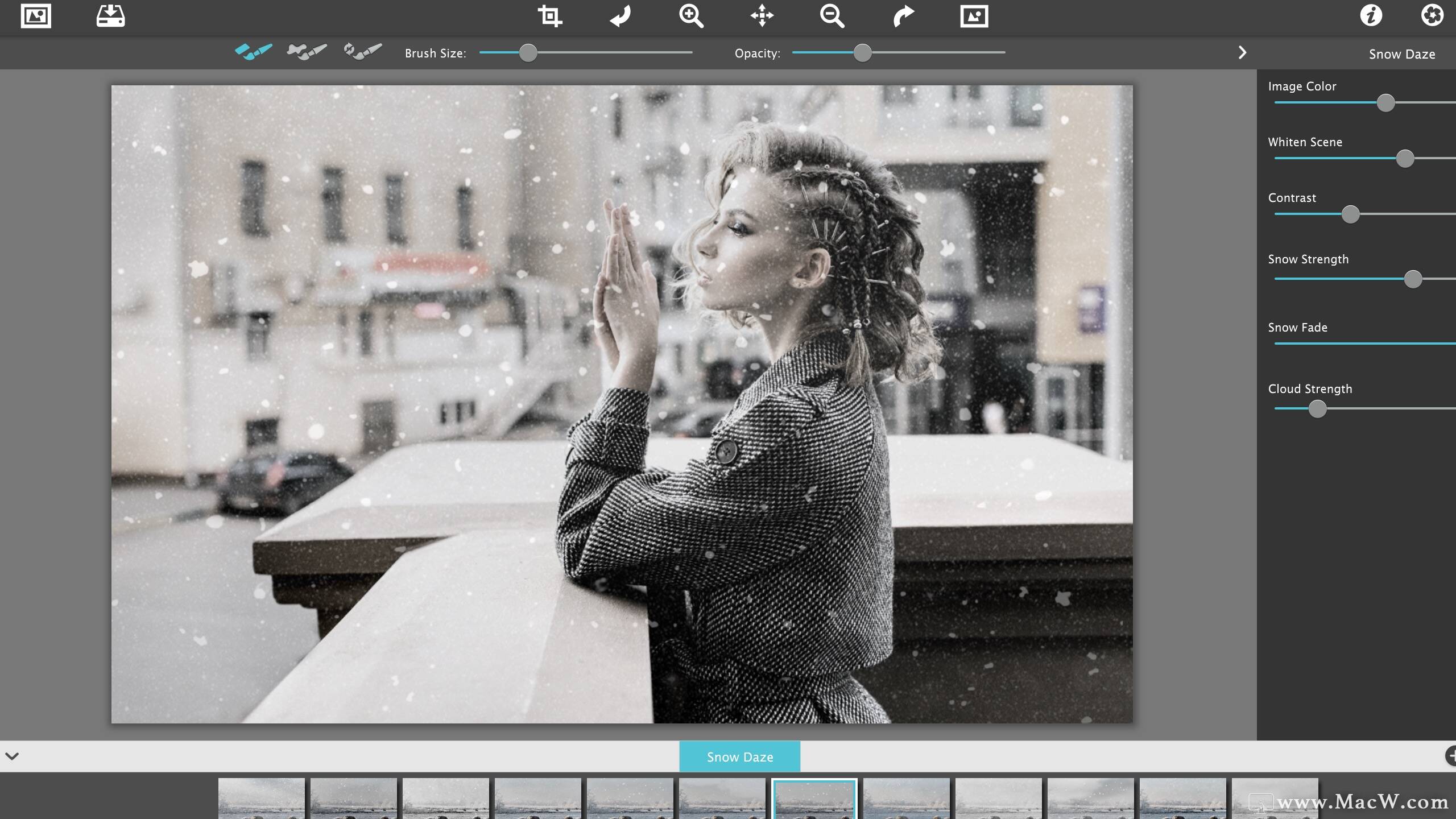Select the third preset thumbnail
Viewport: 1456px width, 819px height.
tap(446, 799)
